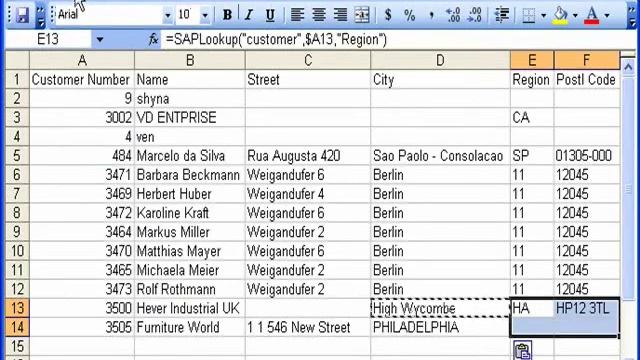Click the Insert Function fx icon

click(x=153, y=40)
